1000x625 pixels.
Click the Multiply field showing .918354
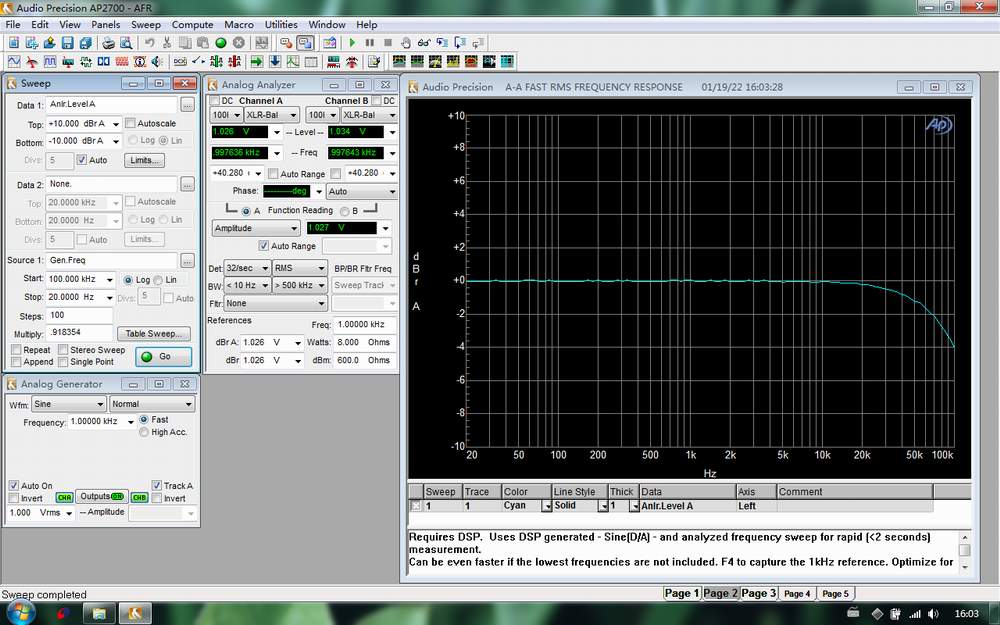tap(79, 332)
